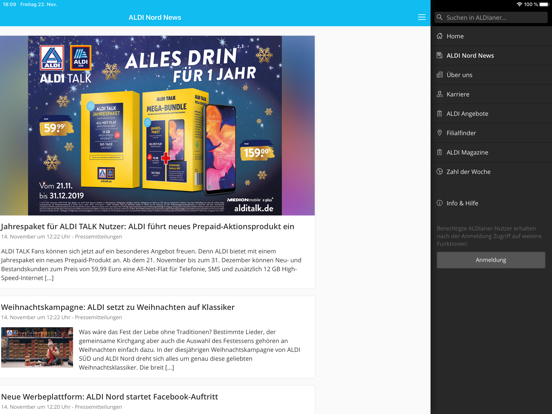The image size is (552, 414).
Task: Open Jahrespaket für ALDI TALK Nutzer headline
Action: tap(148, 226)
